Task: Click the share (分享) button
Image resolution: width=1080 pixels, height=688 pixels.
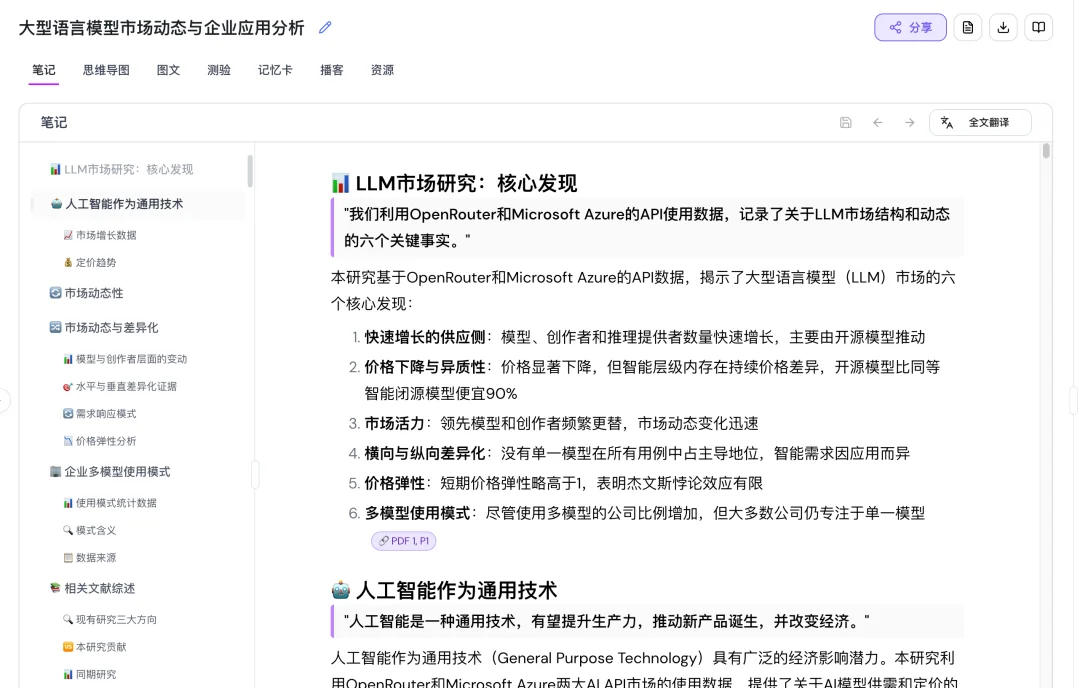Action: pos(910,27)
